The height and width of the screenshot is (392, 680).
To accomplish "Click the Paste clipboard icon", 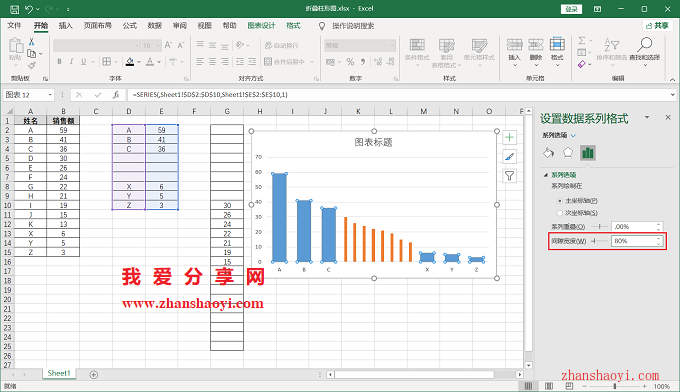I will point(16,45).
